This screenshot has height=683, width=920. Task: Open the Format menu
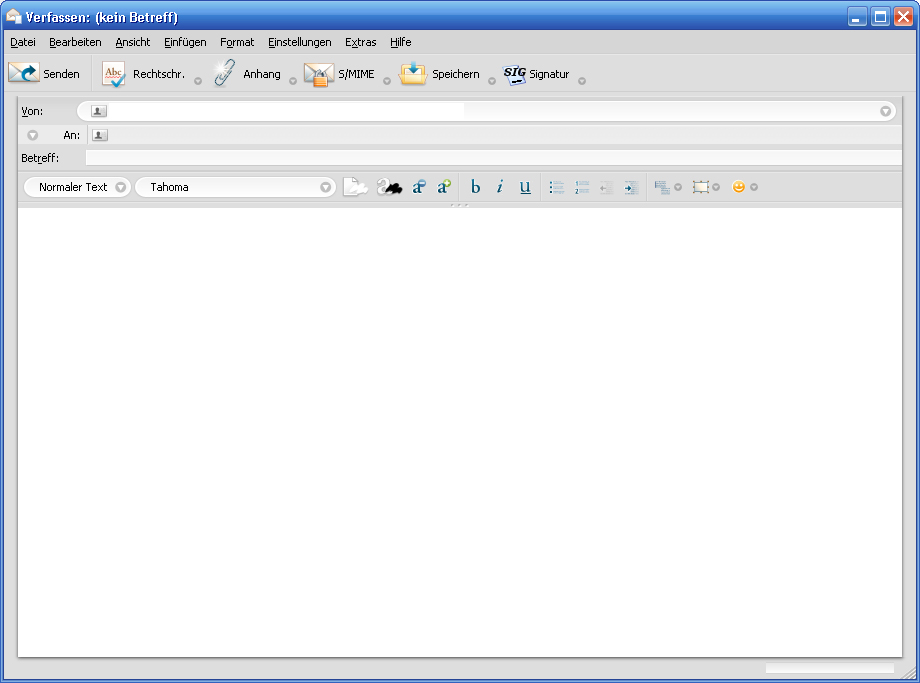[237, 42]
